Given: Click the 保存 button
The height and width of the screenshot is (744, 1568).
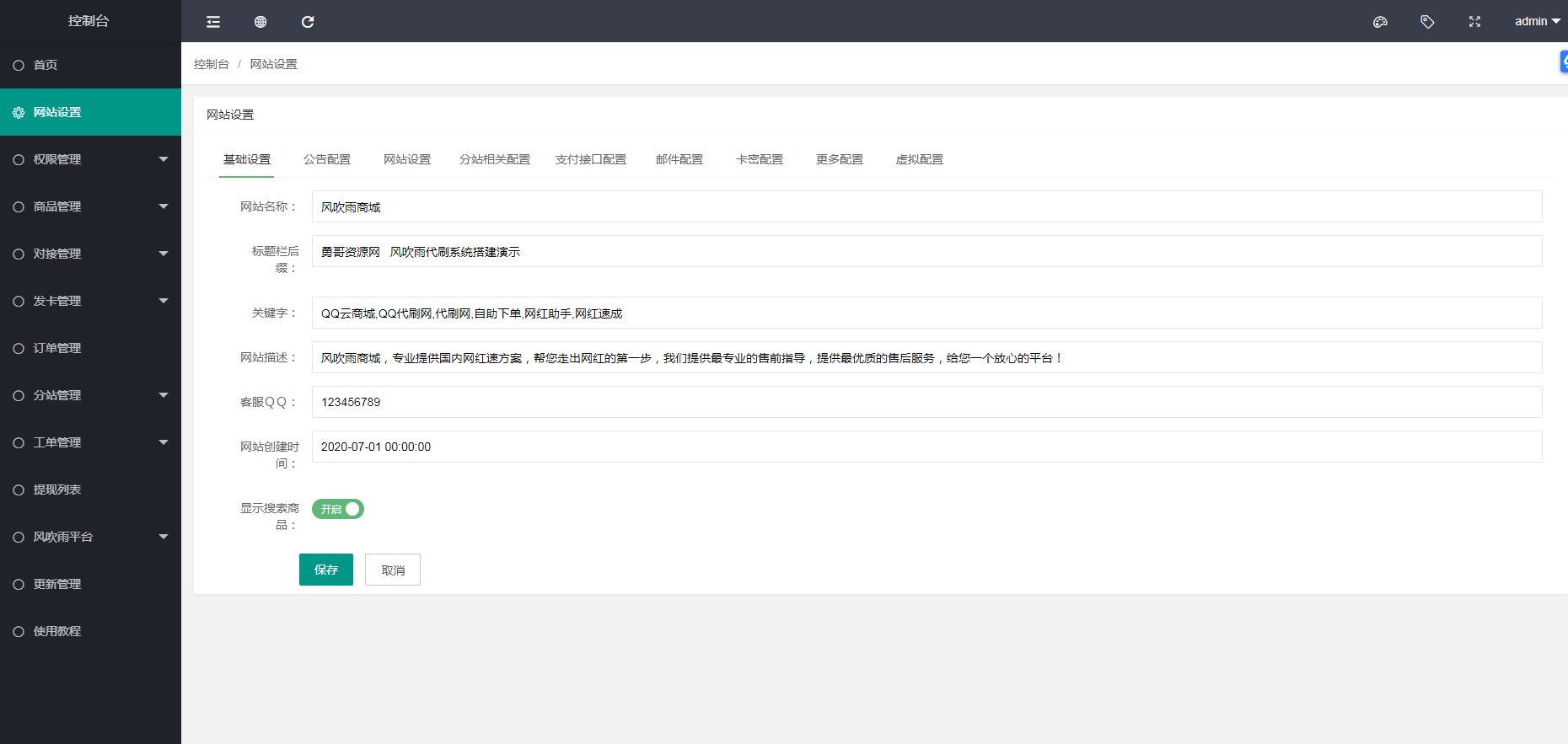Looking at the screenshot, I should coord(326,570).
